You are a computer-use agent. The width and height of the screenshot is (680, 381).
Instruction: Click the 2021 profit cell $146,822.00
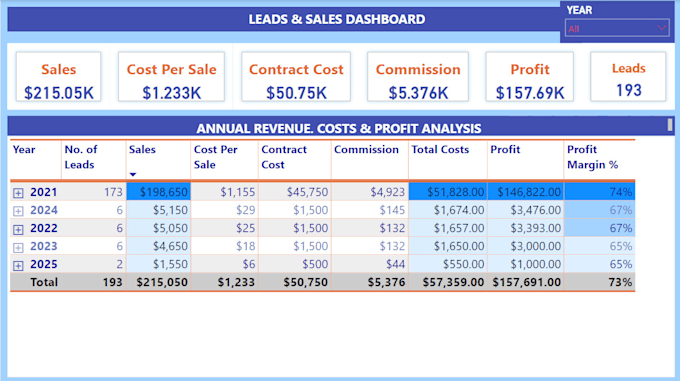(526, 192)
